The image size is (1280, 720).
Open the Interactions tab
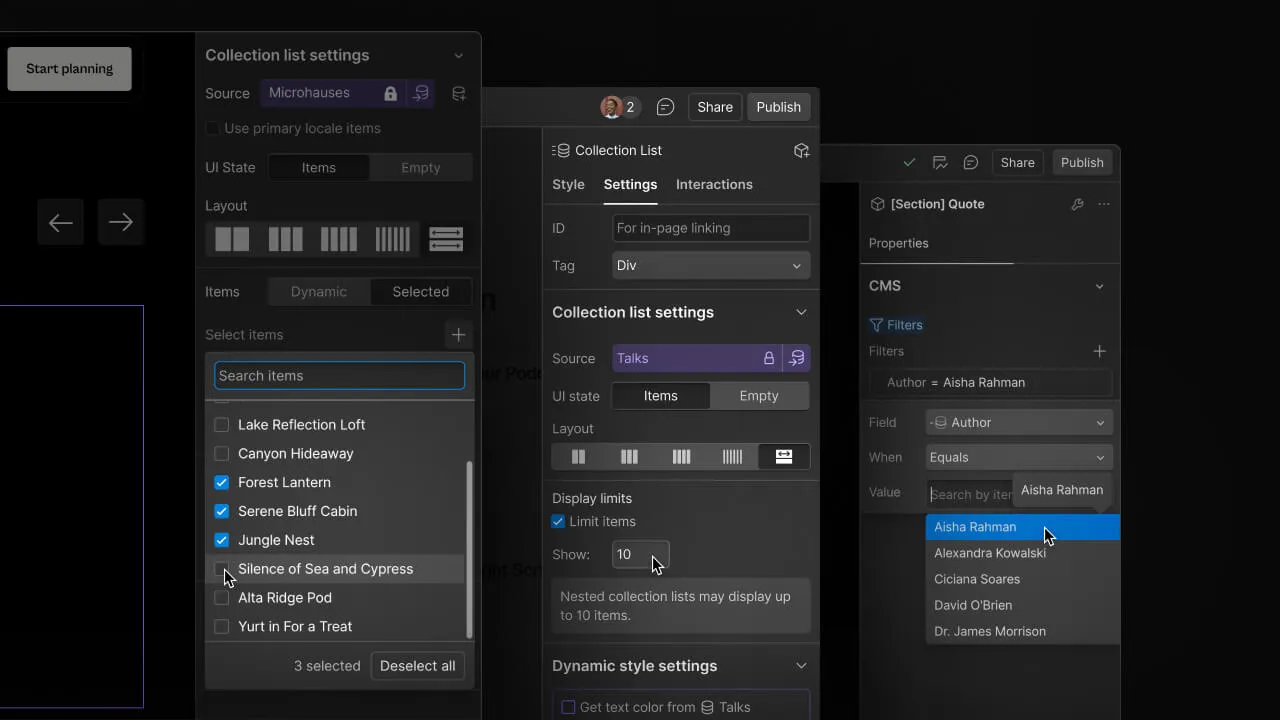[714, 184]
